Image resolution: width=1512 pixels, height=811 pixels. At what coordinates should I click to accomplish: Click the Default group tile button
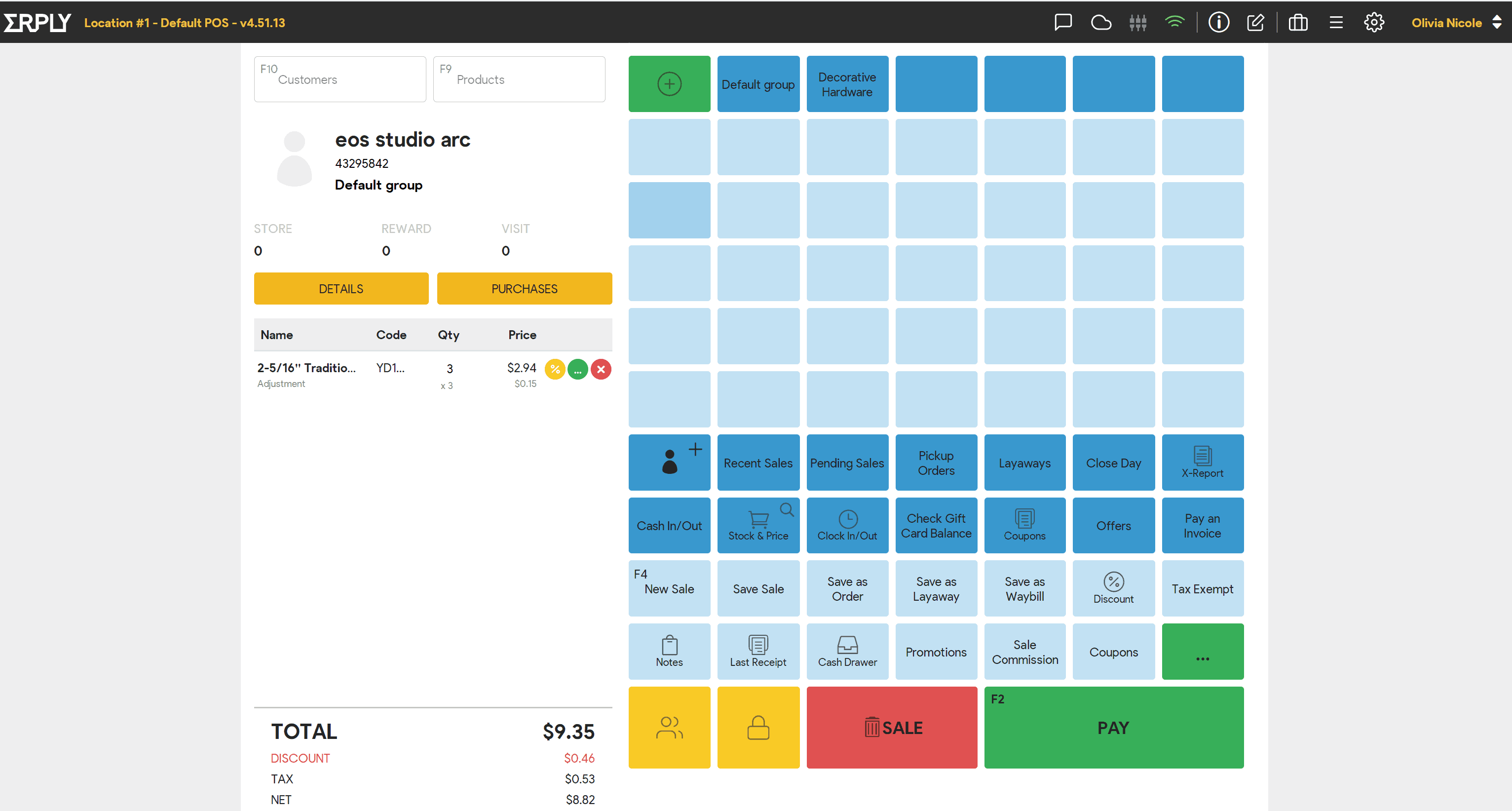coord(757,84)
